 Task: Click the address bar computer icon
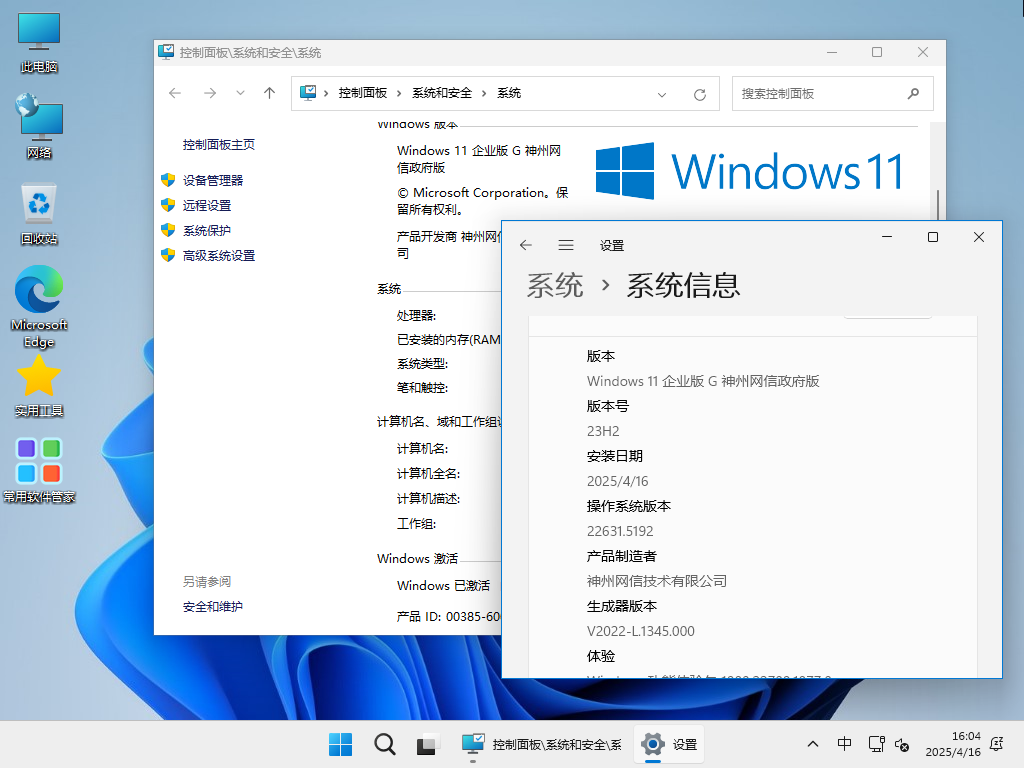click(308, 93)
